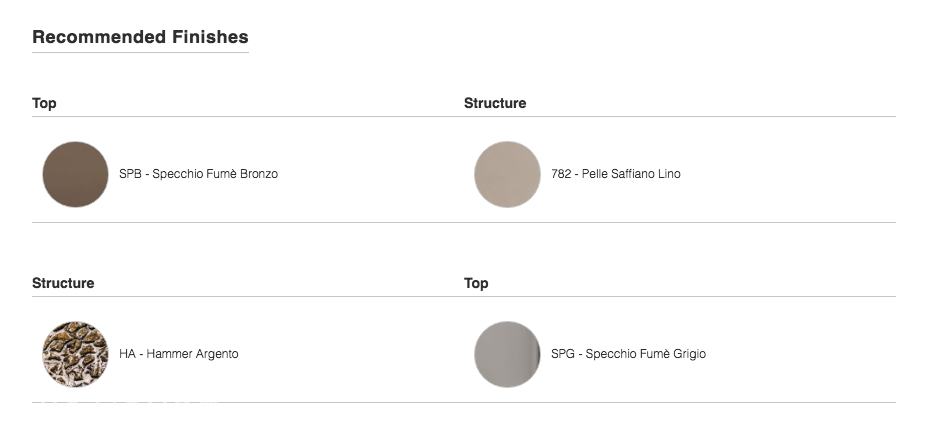Click the '782' code in structure finish

pos(561,174)
